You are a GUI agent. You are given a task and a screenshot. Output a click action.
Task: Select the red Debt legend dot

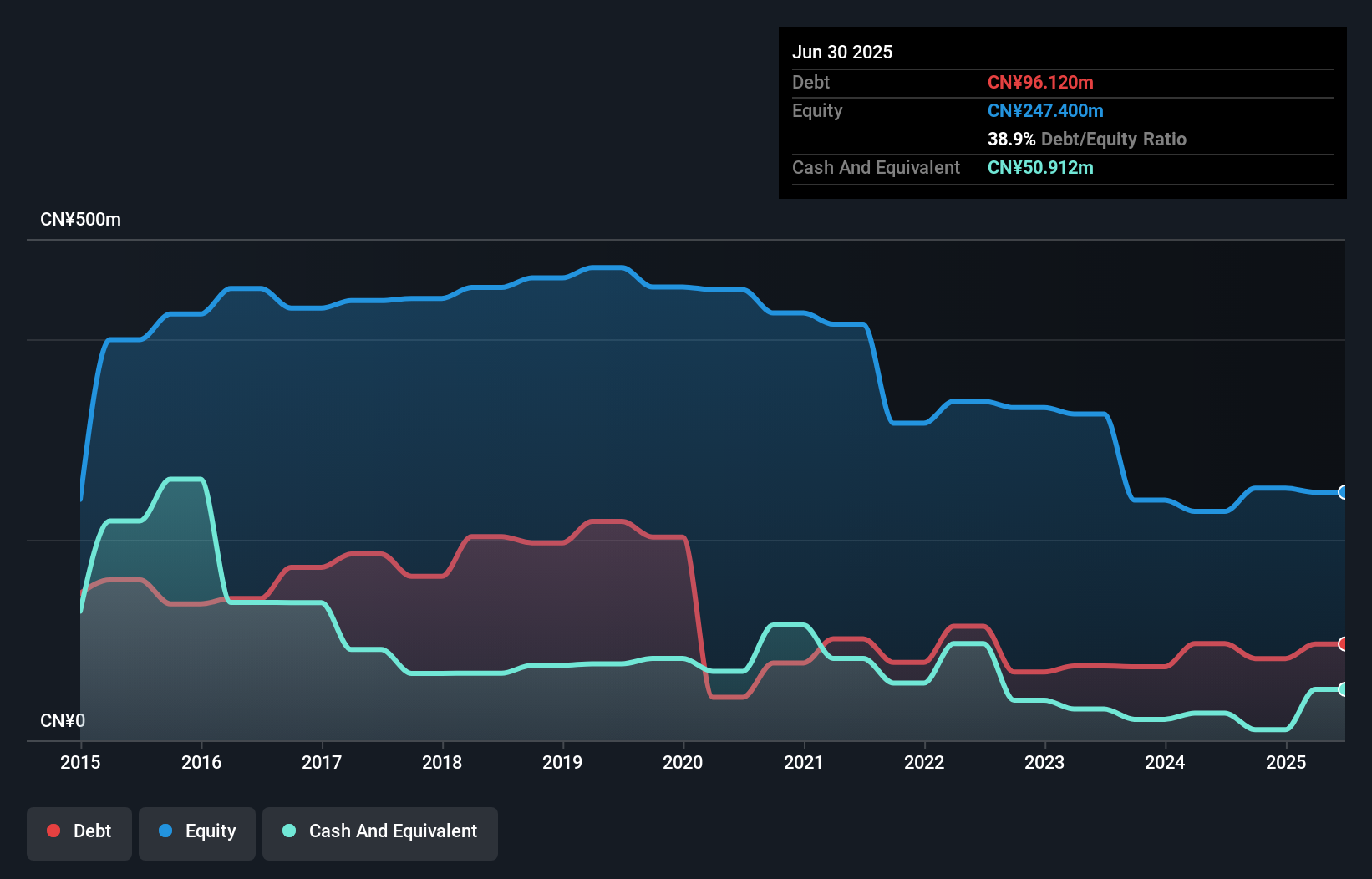(53, 831)
